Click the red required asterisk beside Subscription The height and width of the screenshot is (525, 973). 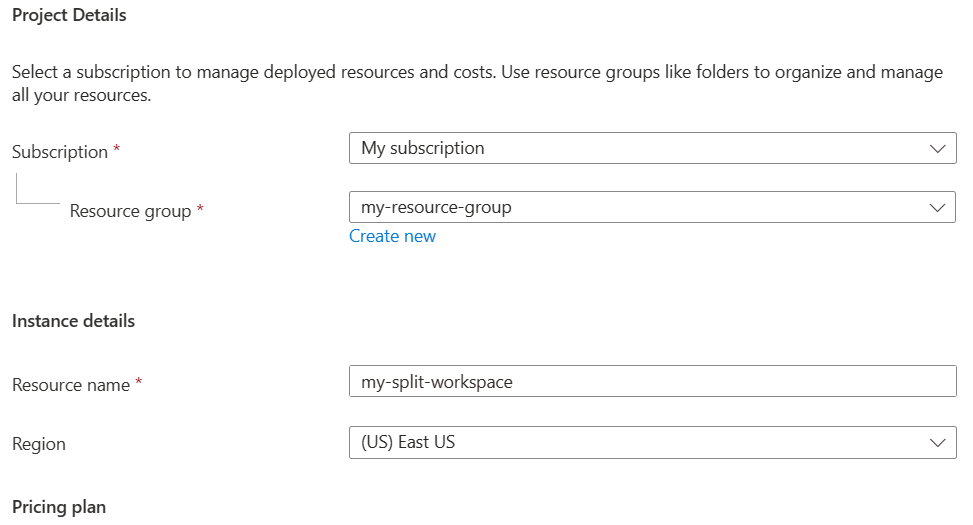117,150
